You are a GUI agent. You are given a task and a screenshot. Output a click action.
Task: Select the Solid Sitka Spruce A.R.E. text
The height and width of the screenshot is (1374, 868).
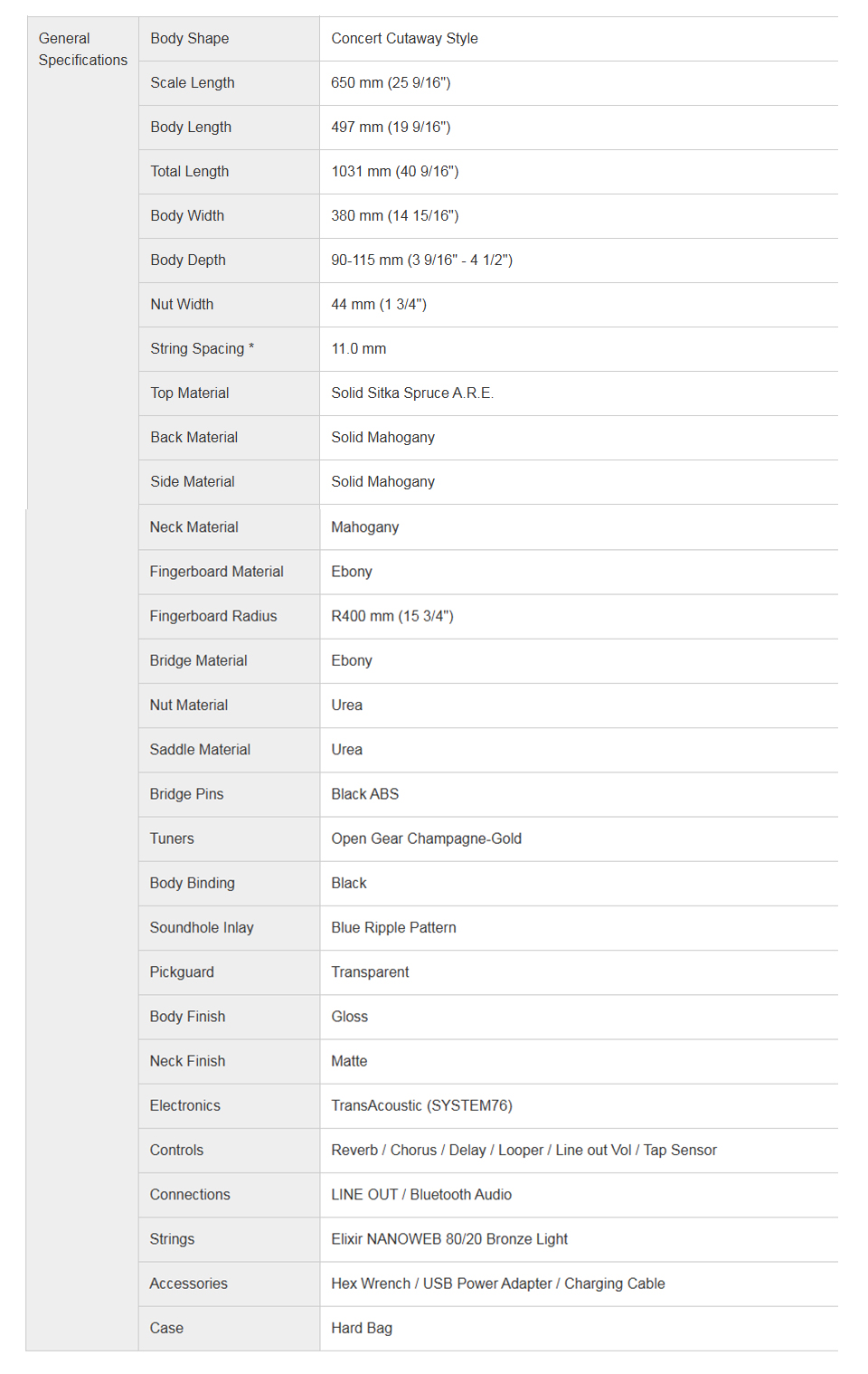pos(411,393)
